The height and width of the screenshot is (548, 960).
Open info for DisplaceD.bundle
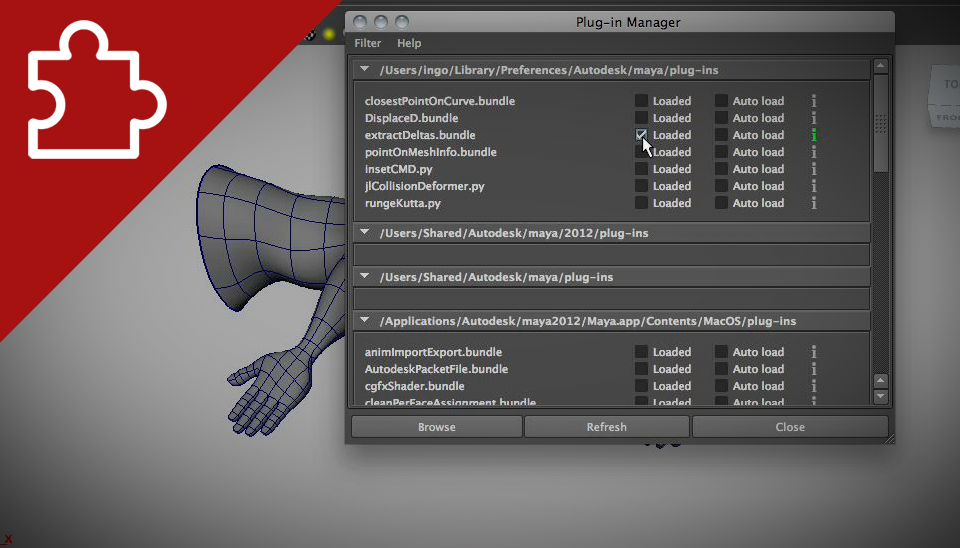(814, 118)
